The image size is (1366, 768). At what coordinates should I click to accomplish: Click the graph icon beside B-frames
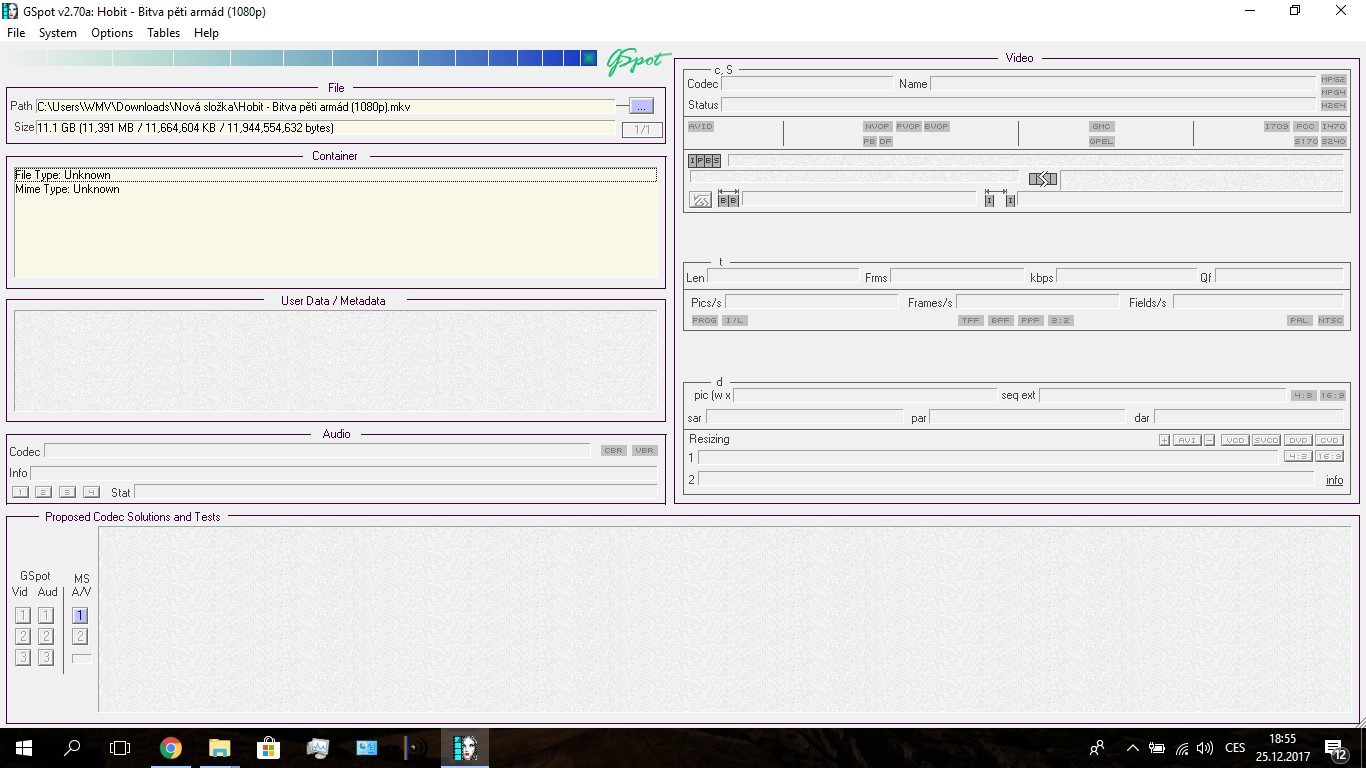point(701,200)
